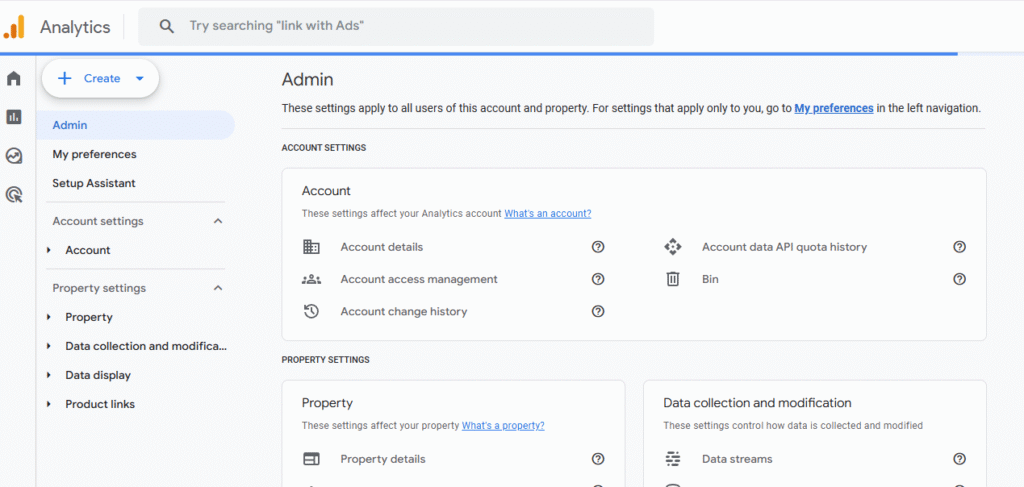This screenshot has width=1024, height=487.
Task: Click the Google Analytics logo icon
Action: 14,27
